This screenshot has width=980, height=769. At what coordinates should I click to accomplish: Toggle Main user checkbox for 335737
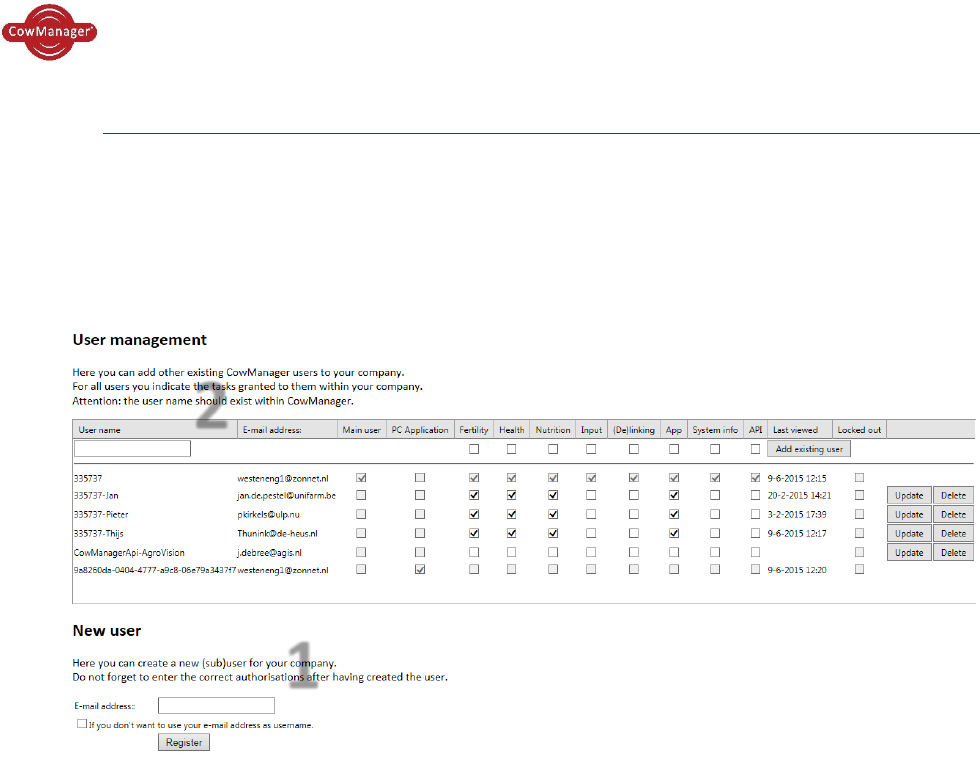click(x=361, y=478)
